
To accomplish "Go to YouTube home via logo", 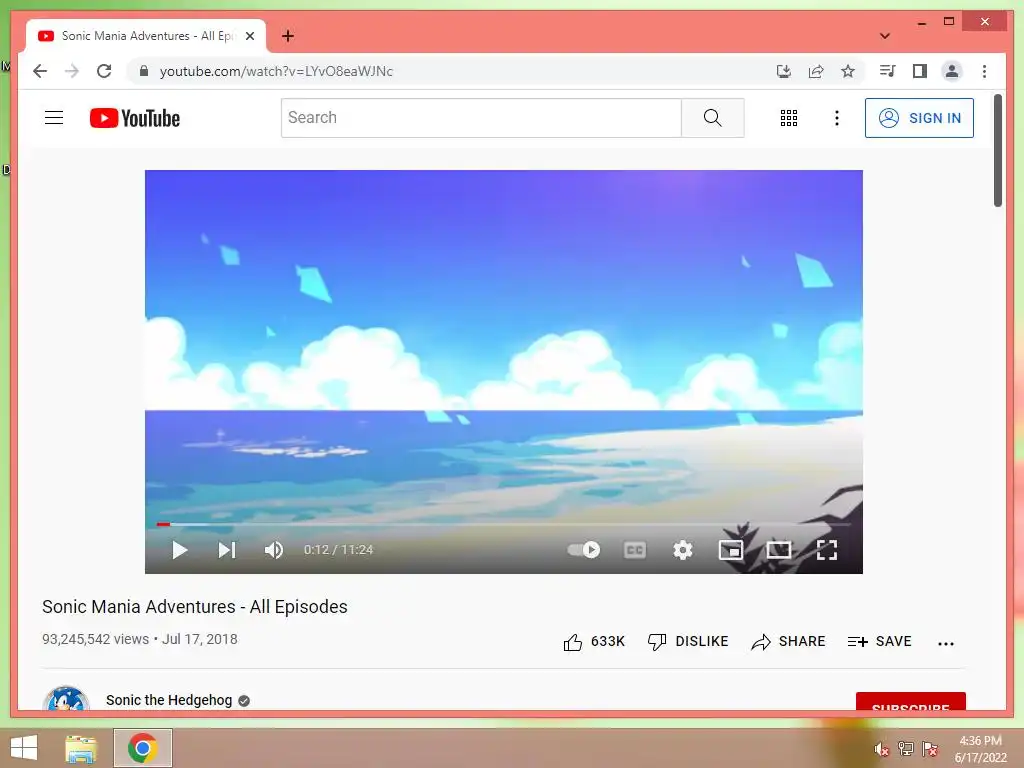I will [135, 118].
